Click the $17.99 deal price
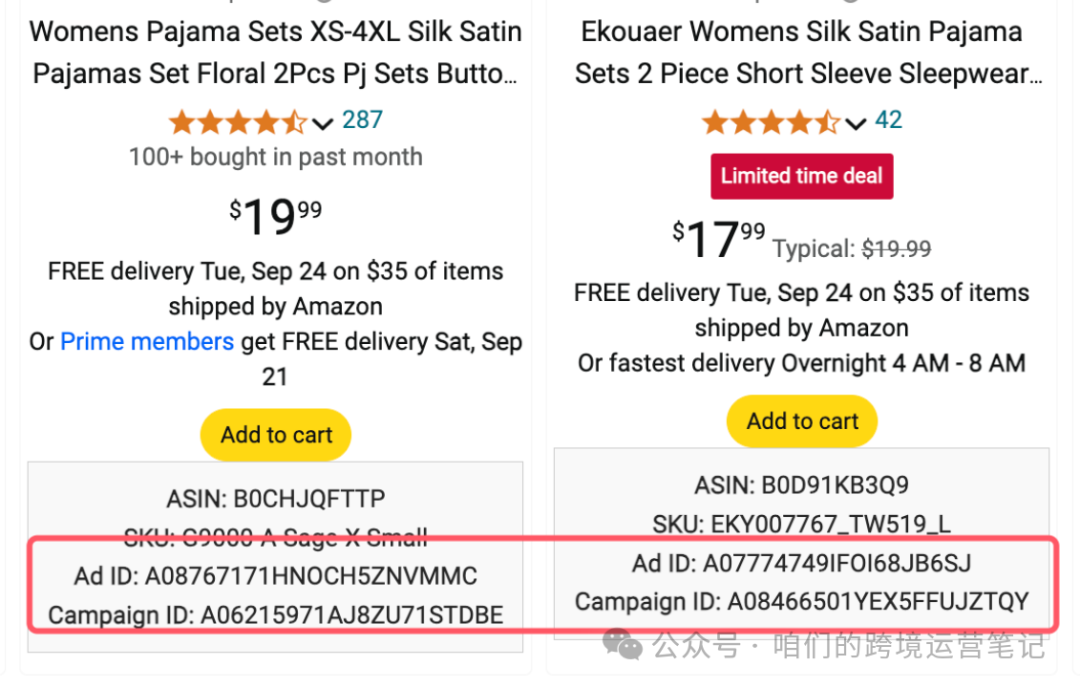The image size is (1080, 688). [x=719, y=239]
